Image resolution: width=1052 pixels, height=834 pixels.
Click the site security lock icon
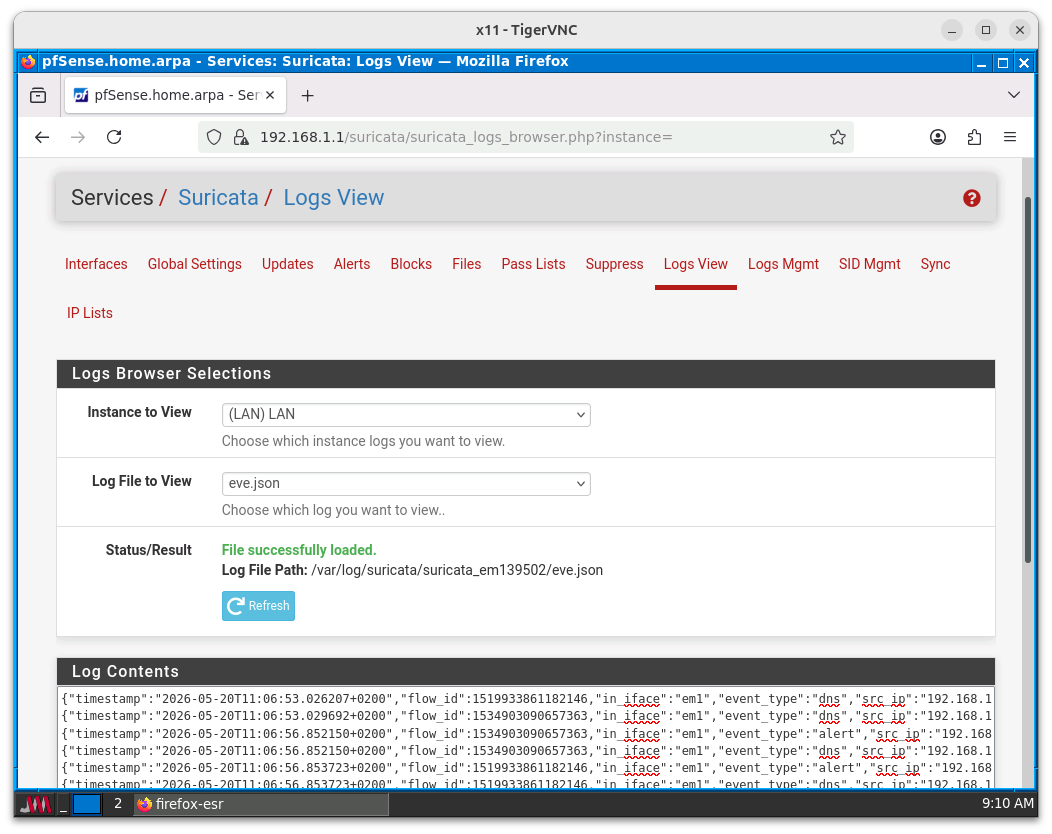(240, 137)
